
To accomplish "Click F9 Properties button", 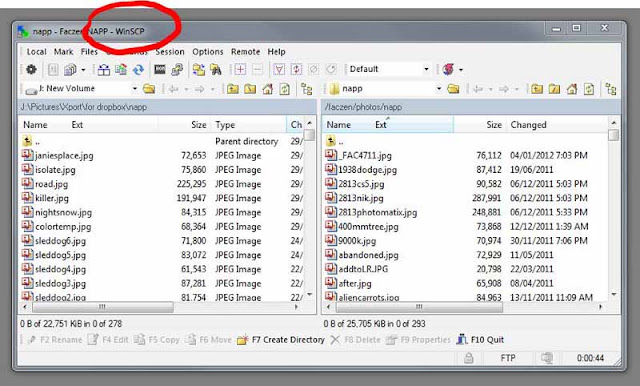I will [x=418, y=340].
